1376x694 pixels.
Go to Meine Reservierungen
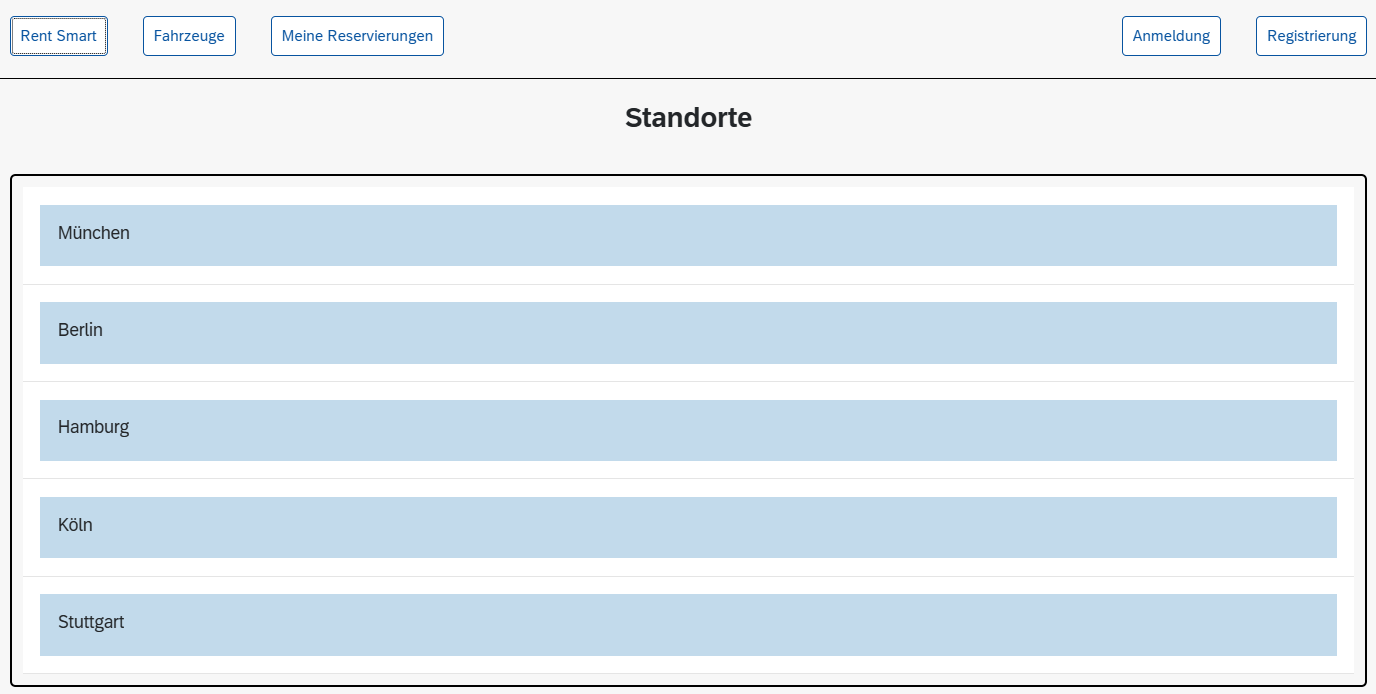pyautogui.click(x=357, y=36)
